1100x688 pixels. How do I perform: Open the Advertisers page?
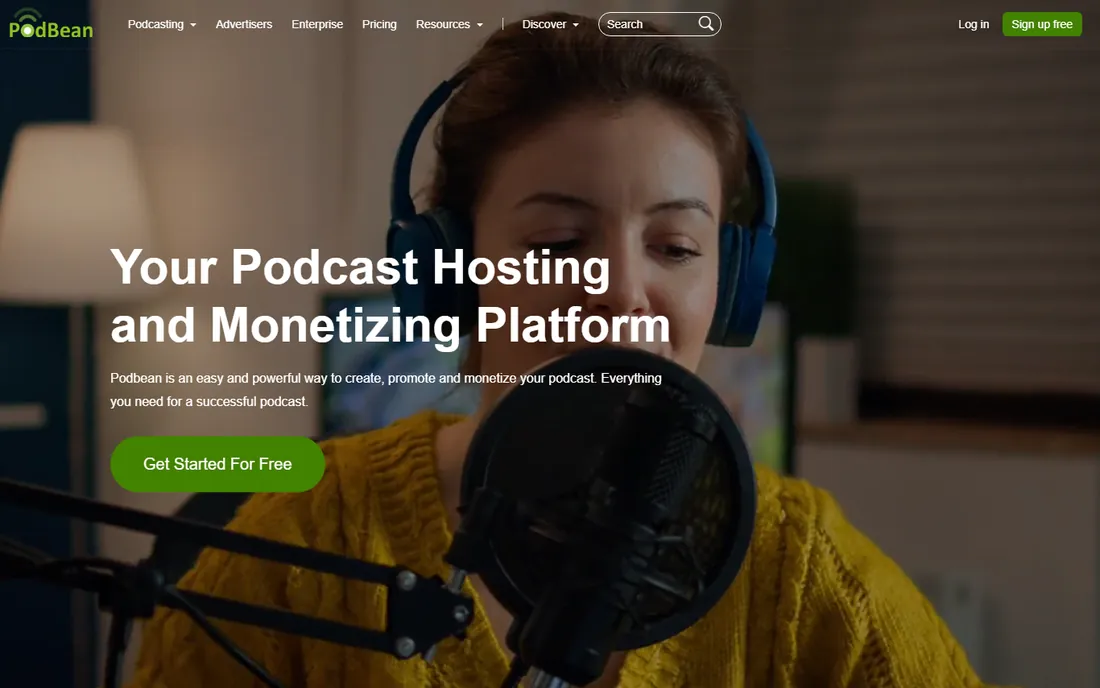point(243,25)
